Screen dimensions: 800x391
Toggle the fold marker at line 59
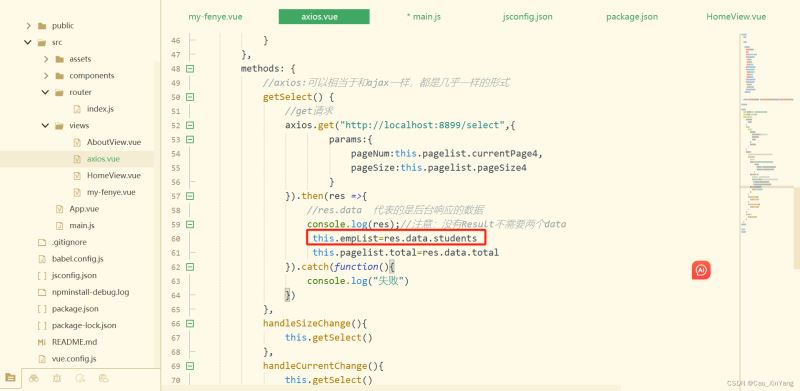[190, 224]
